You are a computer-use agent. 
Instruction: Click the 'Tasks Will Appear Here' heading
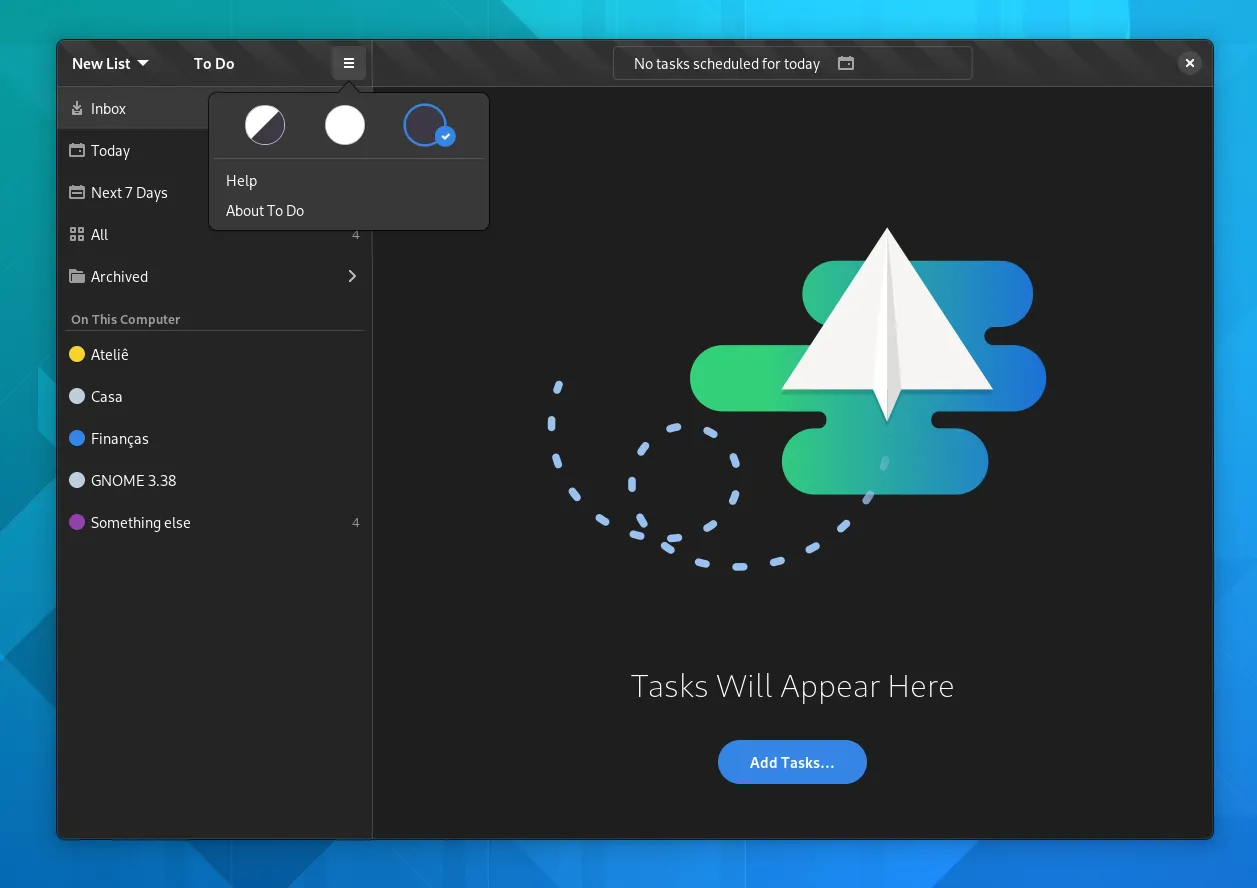pos(792,687)
